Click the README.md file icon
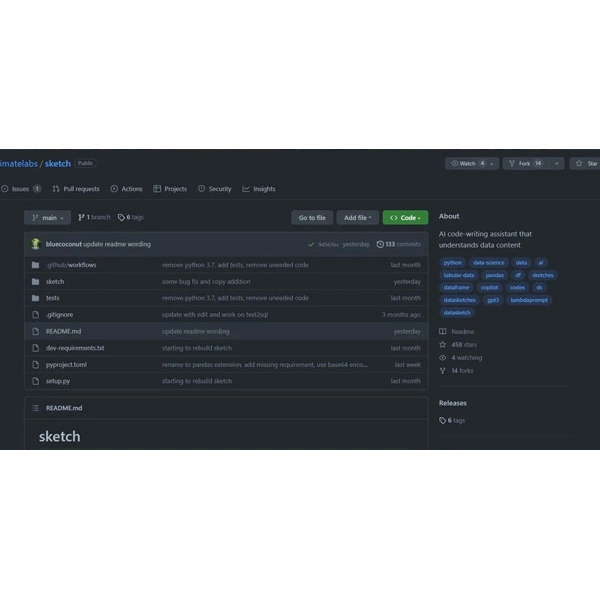Screen dimensions: 600x600 [36, 331]
